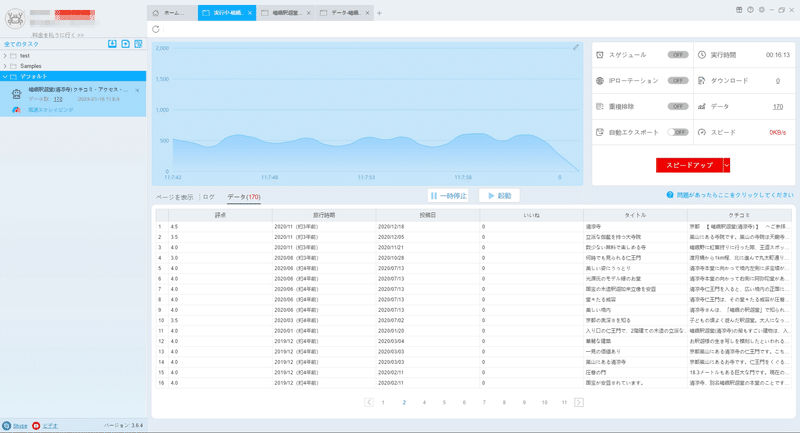
Task: Click the 一時停止 pause button
Action: (x=448, y=195)
